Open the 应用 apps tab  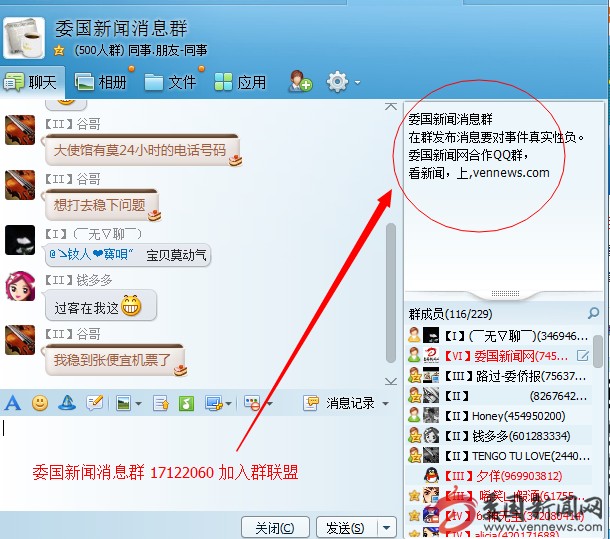240,83
